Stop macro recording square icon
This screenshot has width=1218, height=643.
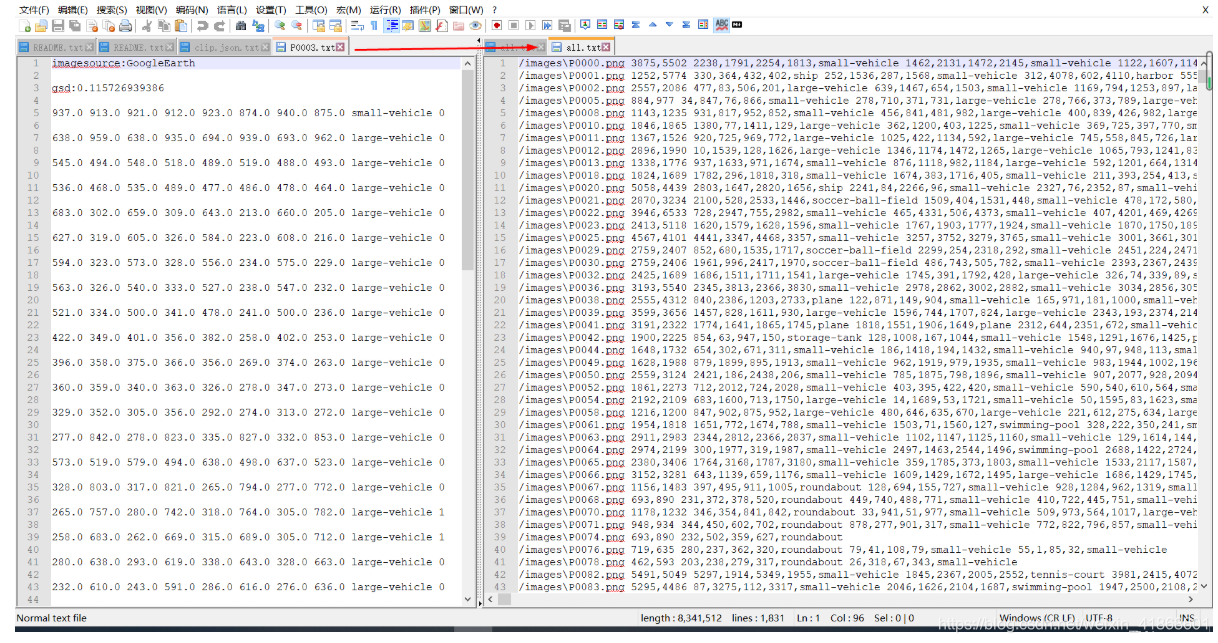513,25
